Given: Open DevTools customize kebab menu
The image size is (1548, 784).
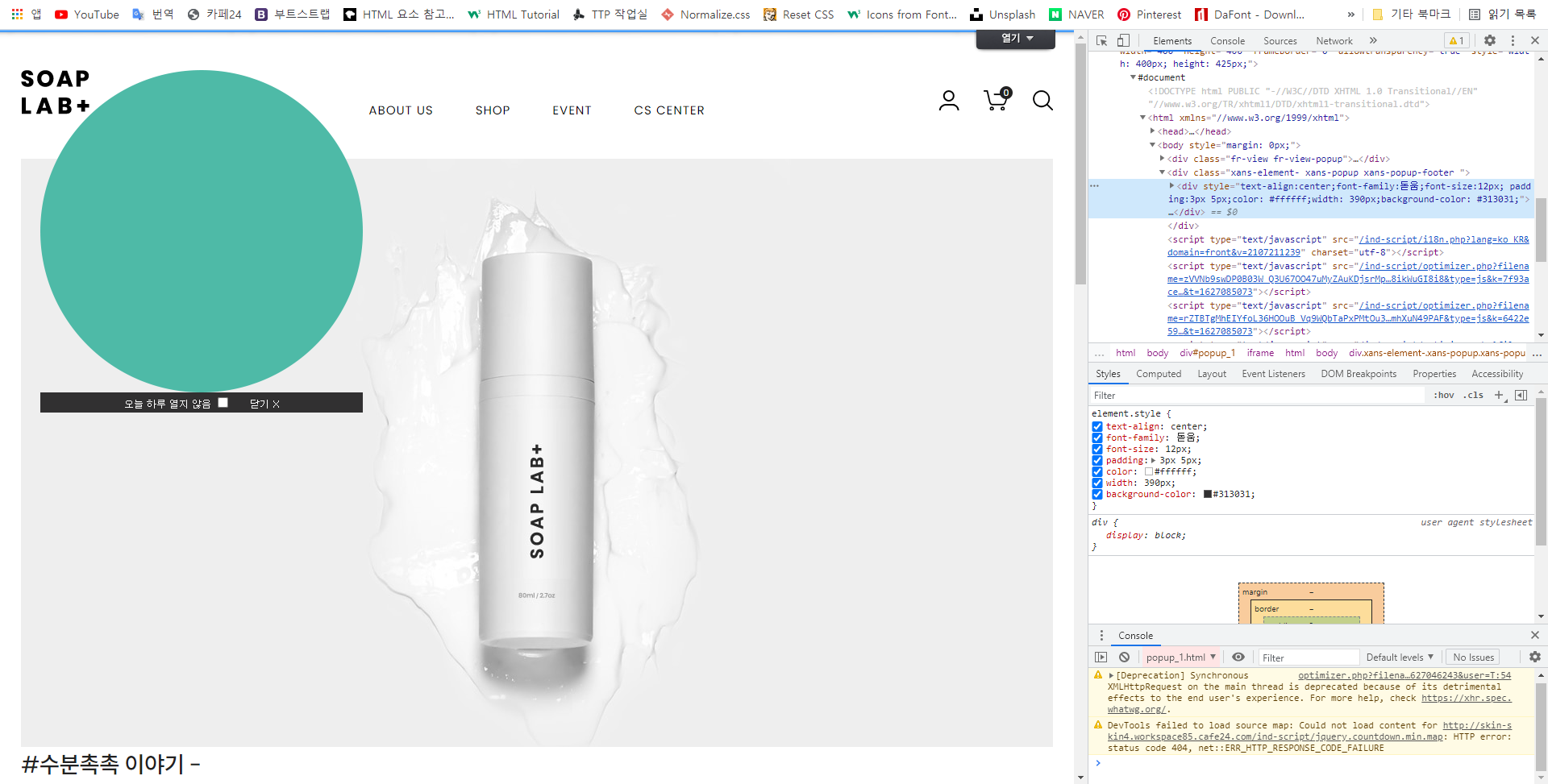Looking at the screenshot, I should (1513, 40).
